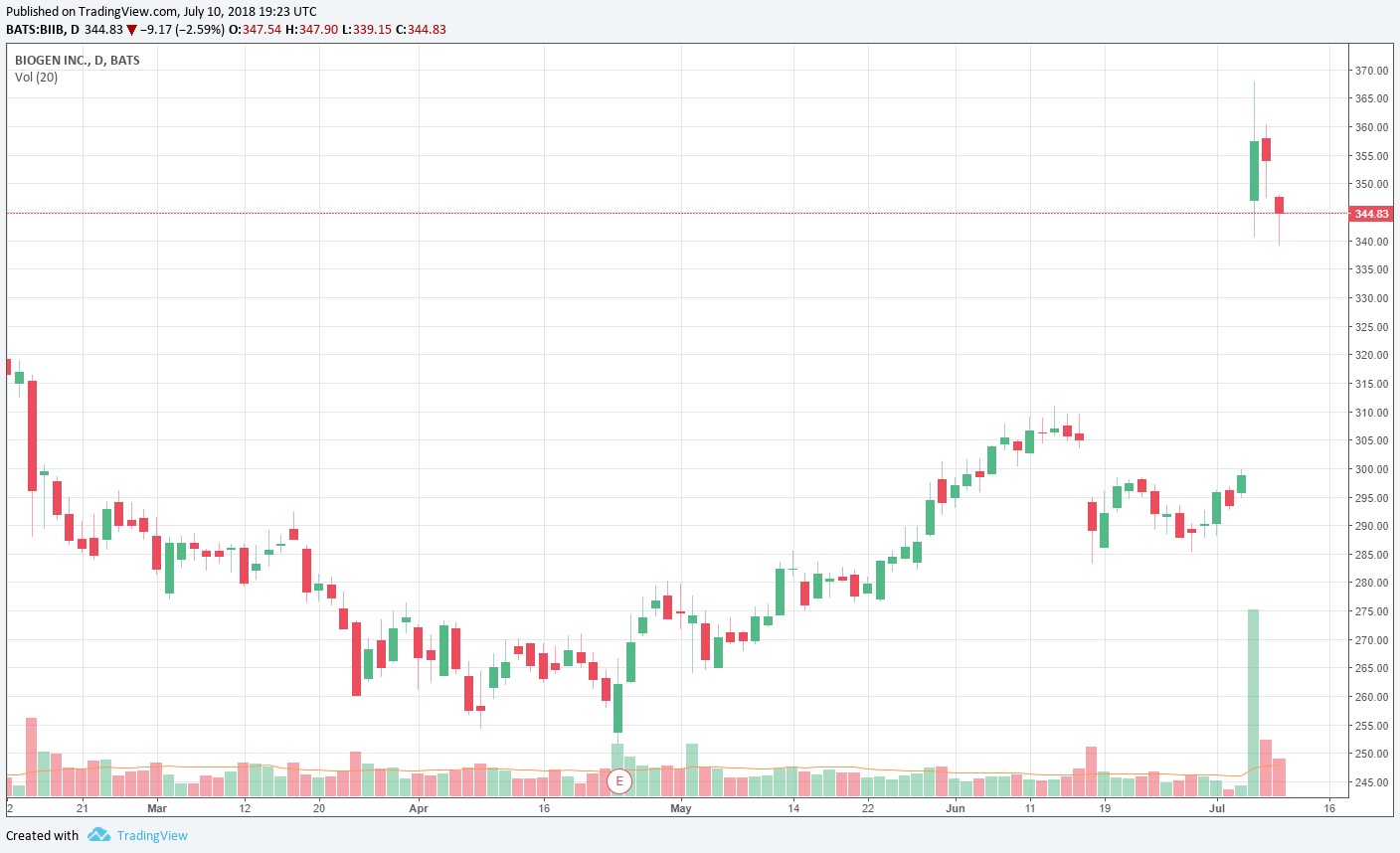Click the large green gap-up candle
This screenshot has height=853, width=1400.
click(1254, 171)
